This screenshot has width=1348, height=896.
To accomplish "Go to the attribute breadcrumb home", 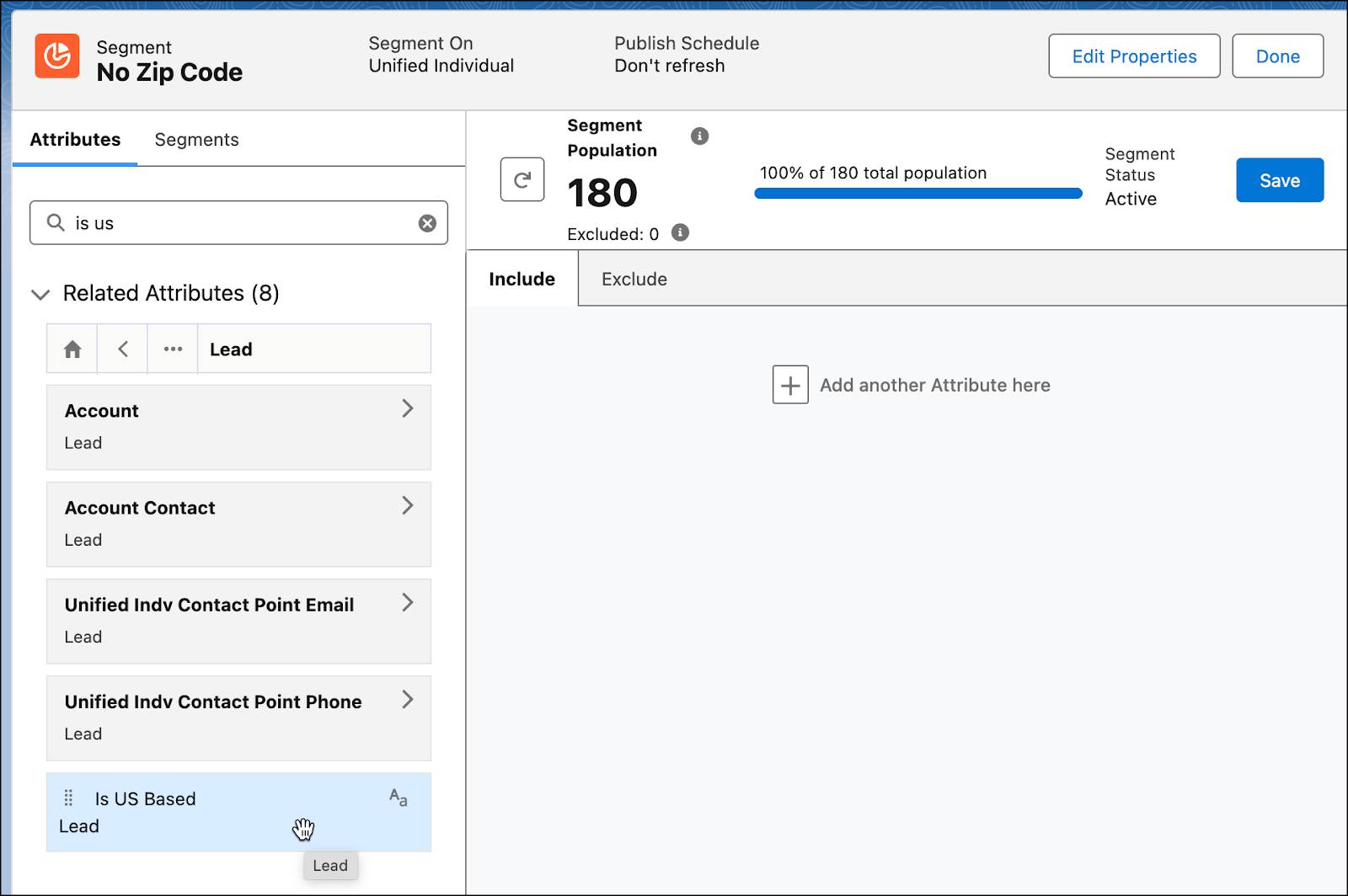I will coord(72,349).
